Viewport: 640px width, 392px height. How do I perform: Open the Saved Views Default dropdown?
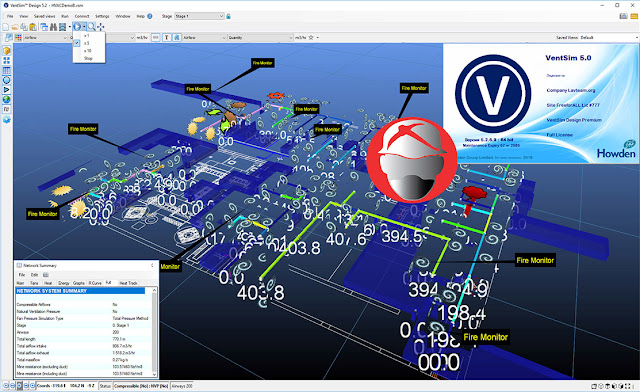pyautogui.click(x=609, y=38)
